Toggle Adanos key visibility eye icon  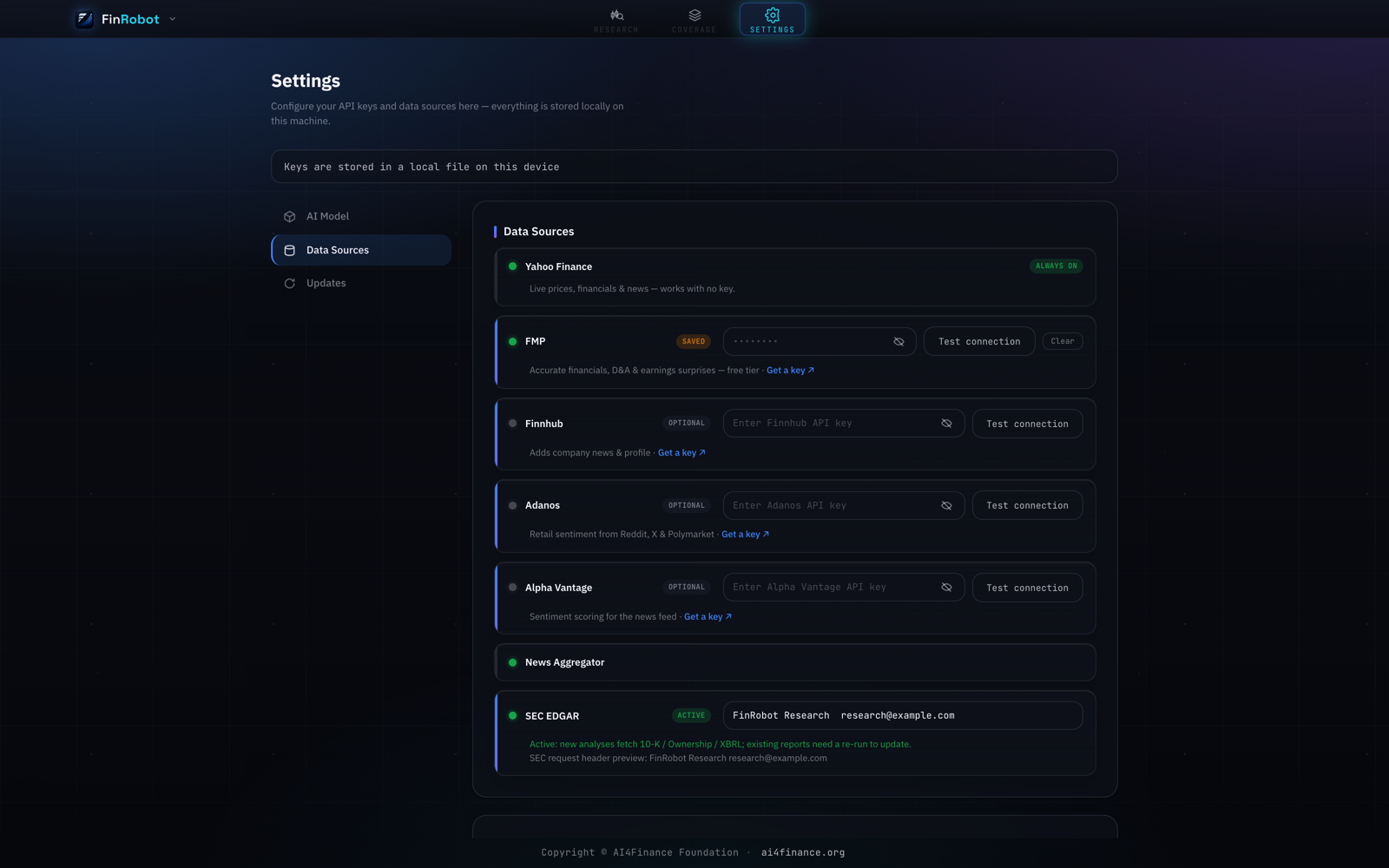point(946,505)
